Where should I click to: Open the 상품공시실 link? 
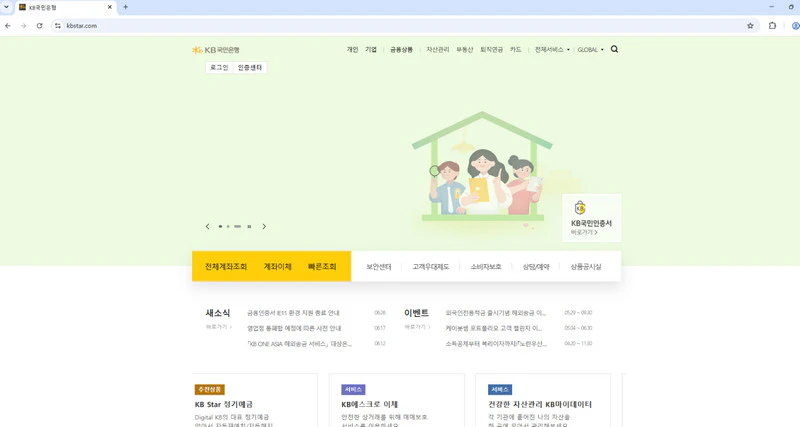pos(586,267)
